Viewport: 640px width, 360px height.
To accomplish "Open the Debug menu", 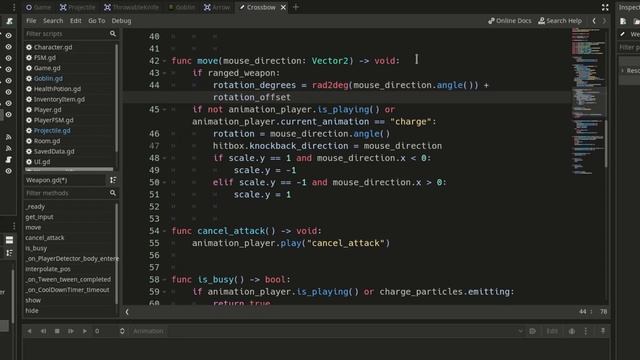I will (x=121, y=20).
